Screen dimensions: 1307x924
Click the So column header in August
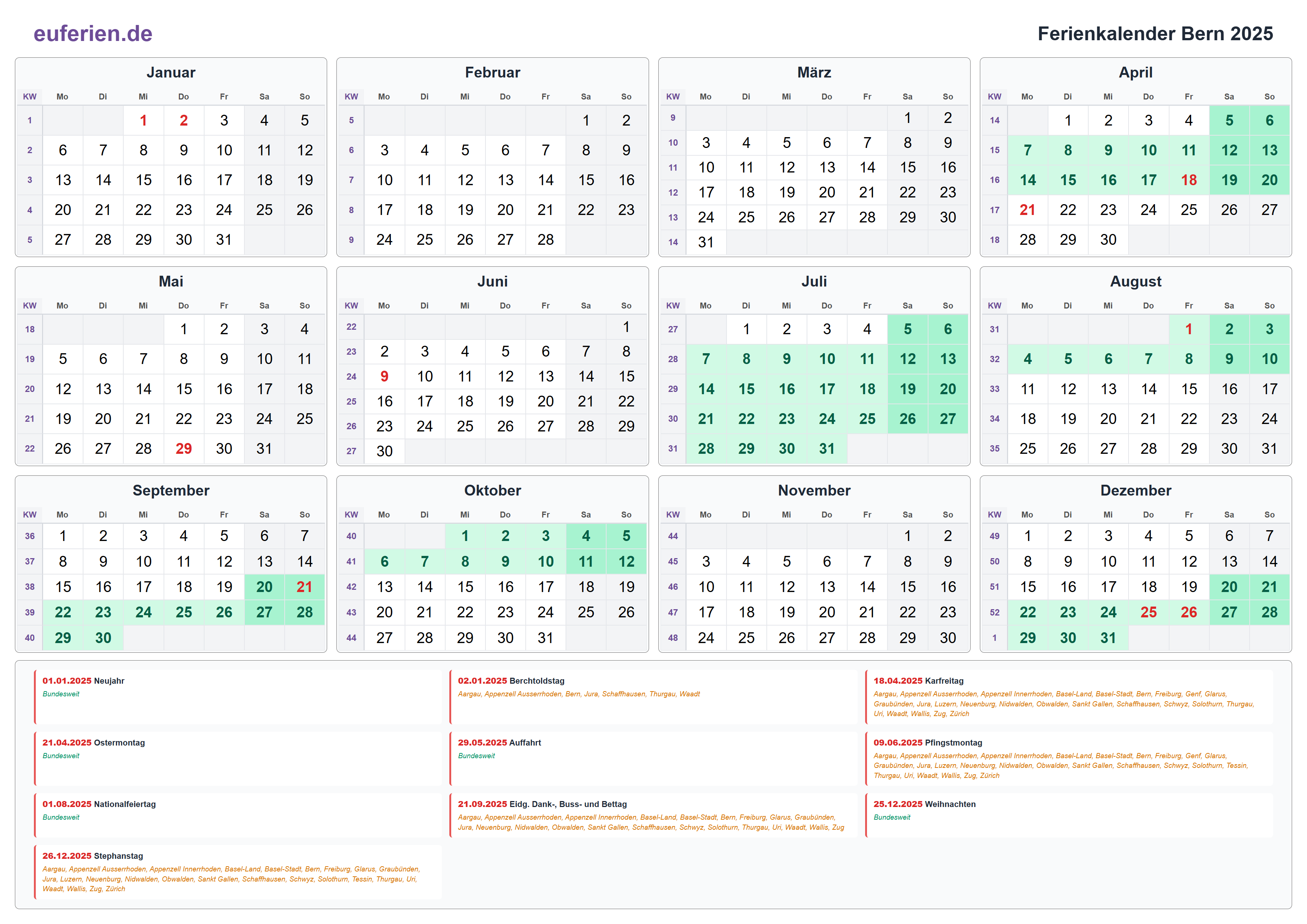coord(1269,306)
